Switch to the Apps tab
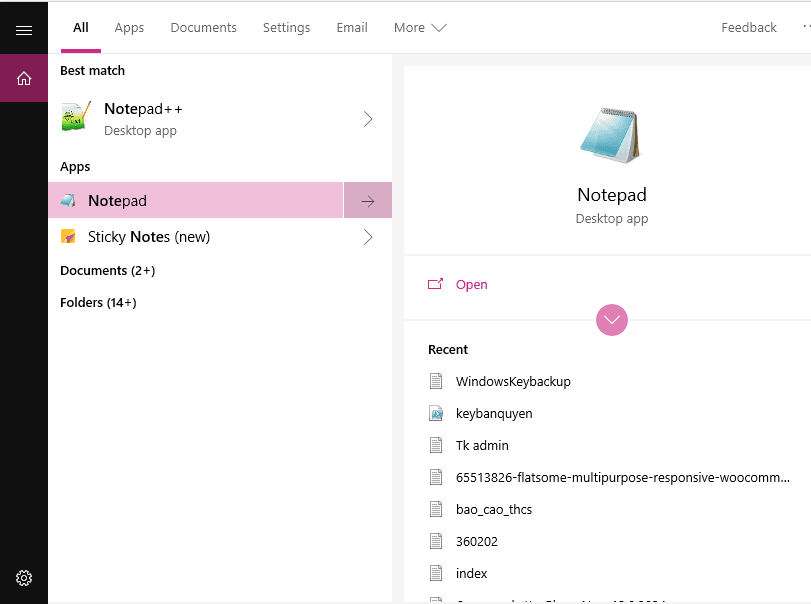 (129, 27)
